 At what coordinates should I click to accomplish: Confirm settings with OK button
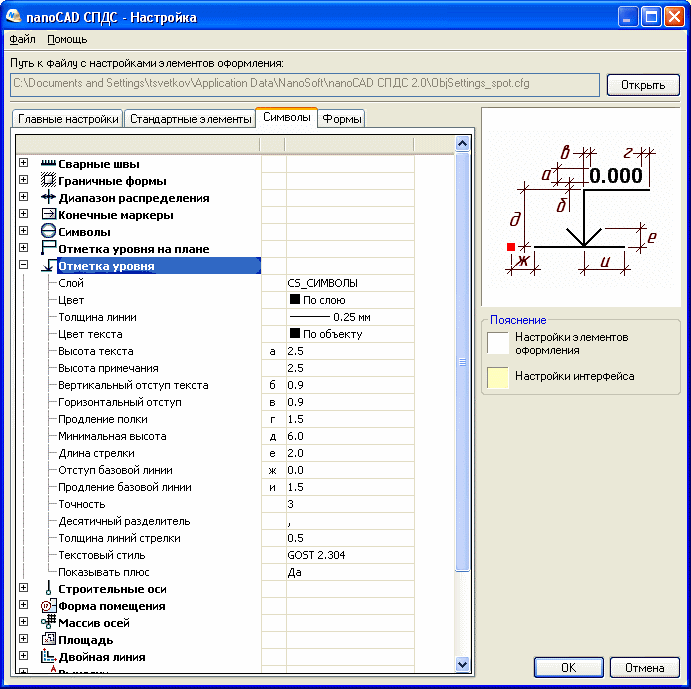[568, 667]
